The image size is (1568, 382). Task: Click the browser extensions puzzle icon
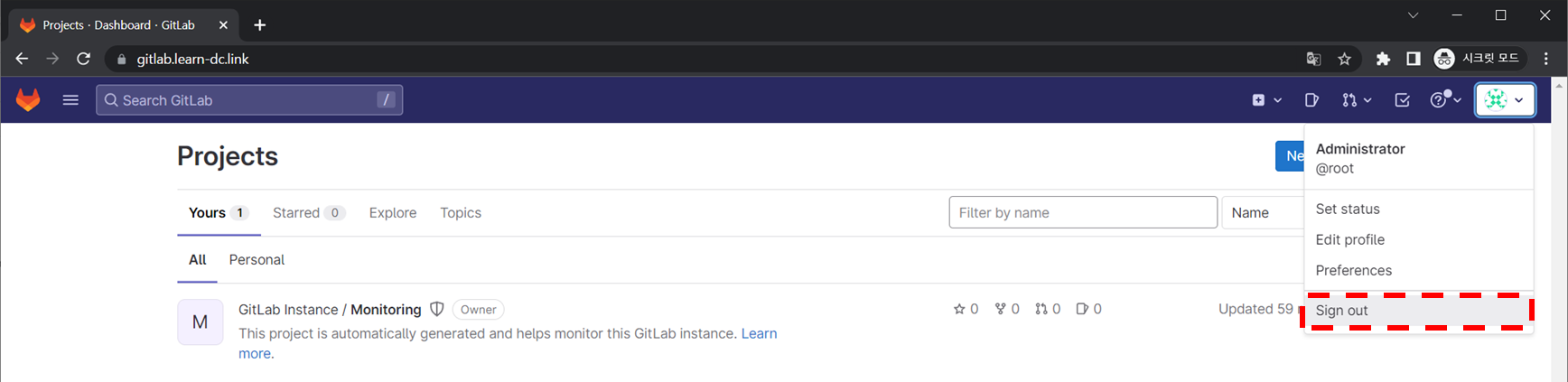coord(1383,59)
